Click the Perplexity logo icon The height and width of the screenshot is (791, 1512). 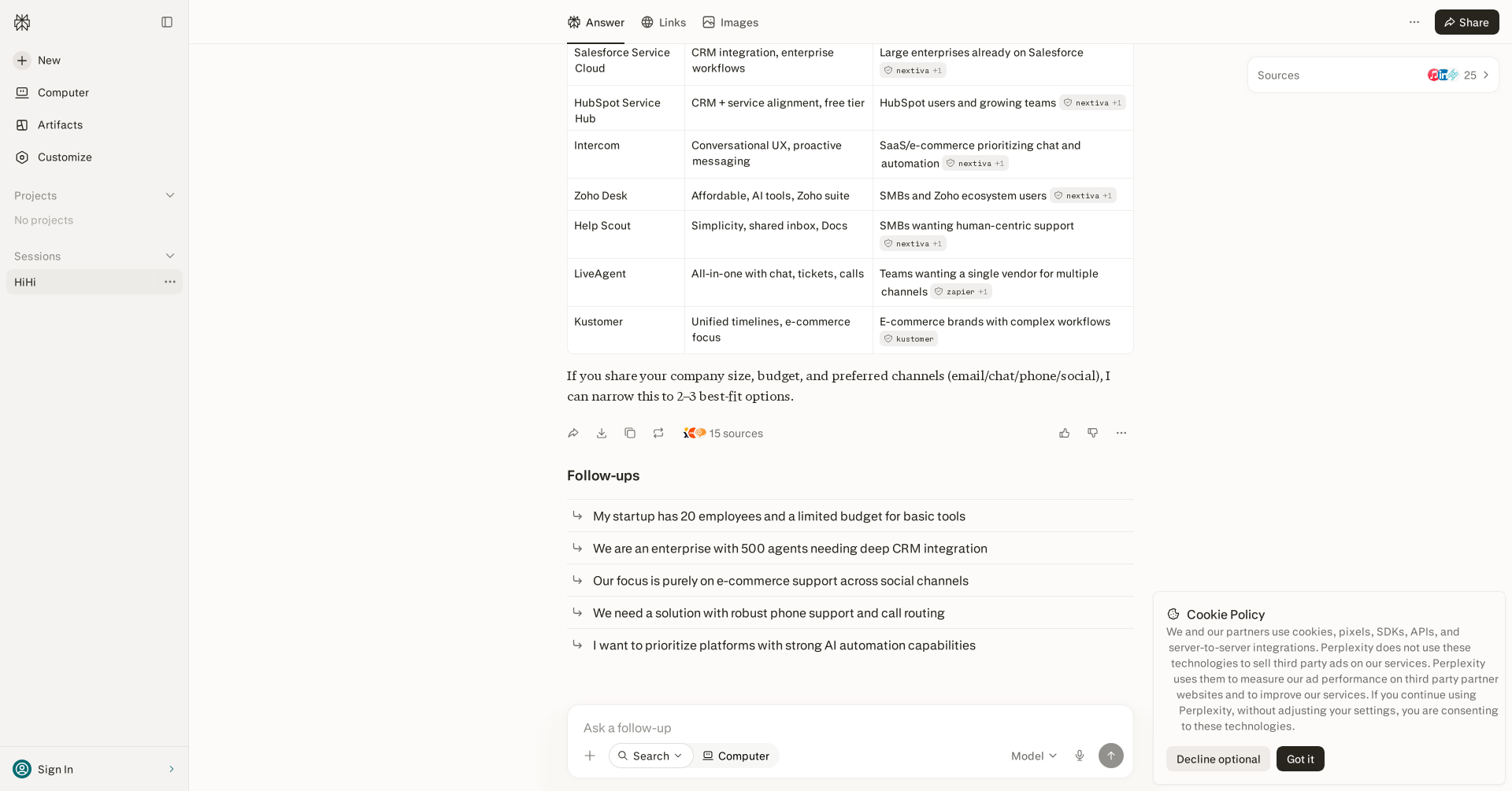(x=22, y=22)
